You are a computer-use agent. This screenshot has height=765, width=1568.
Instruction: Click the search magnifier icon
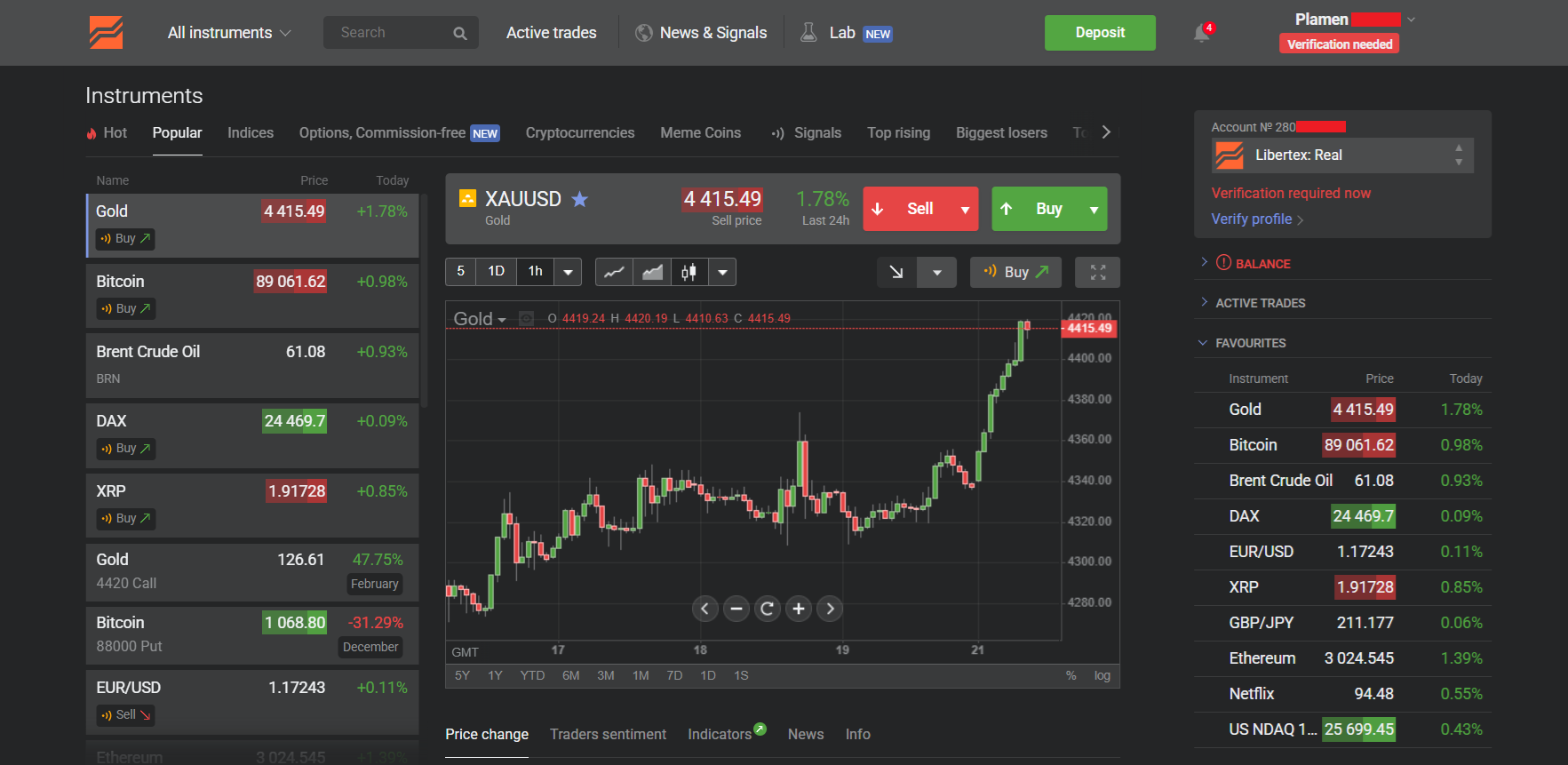pos(459,33)
